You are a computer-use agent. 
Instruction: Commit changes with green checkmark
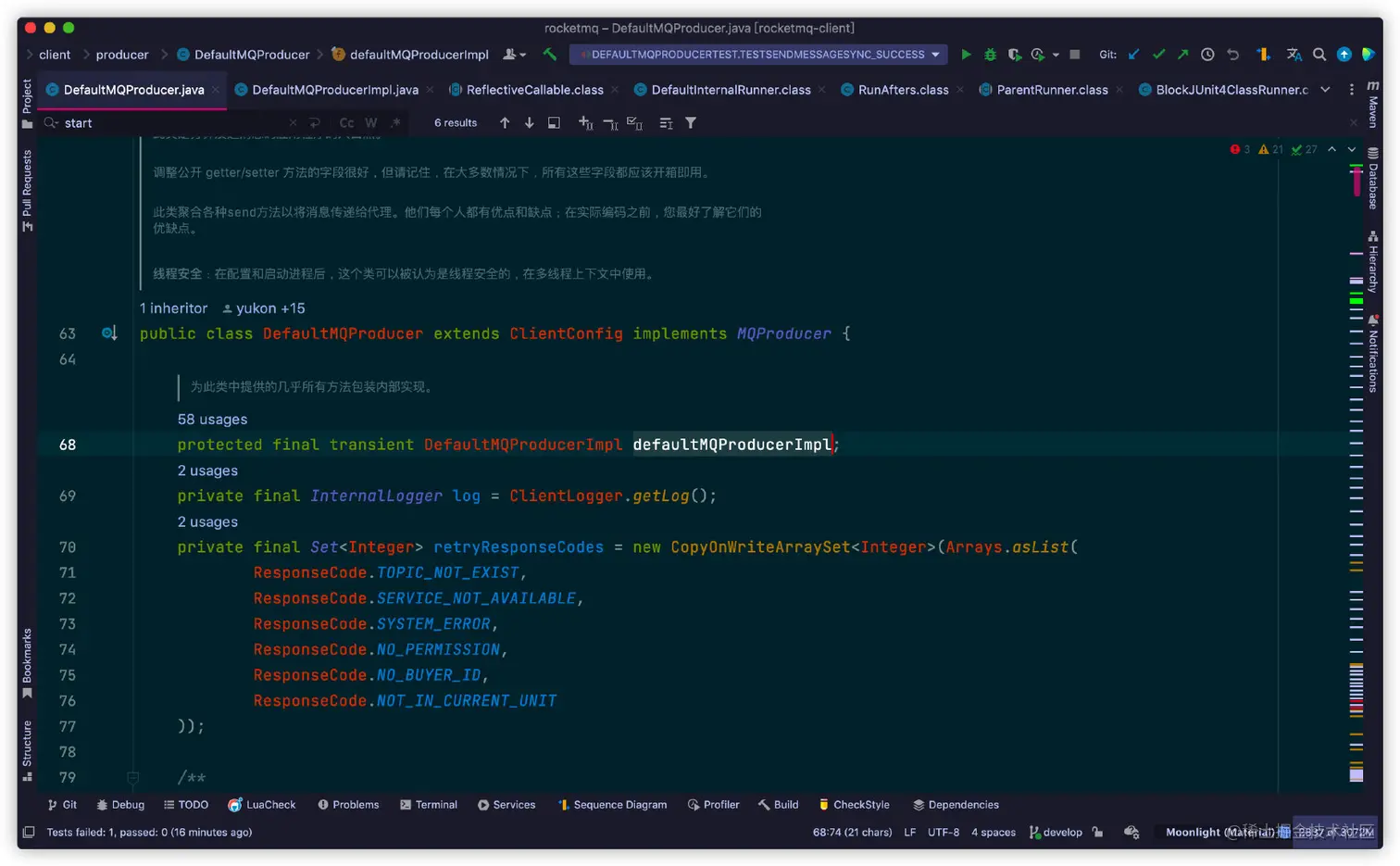[1158, 55]
